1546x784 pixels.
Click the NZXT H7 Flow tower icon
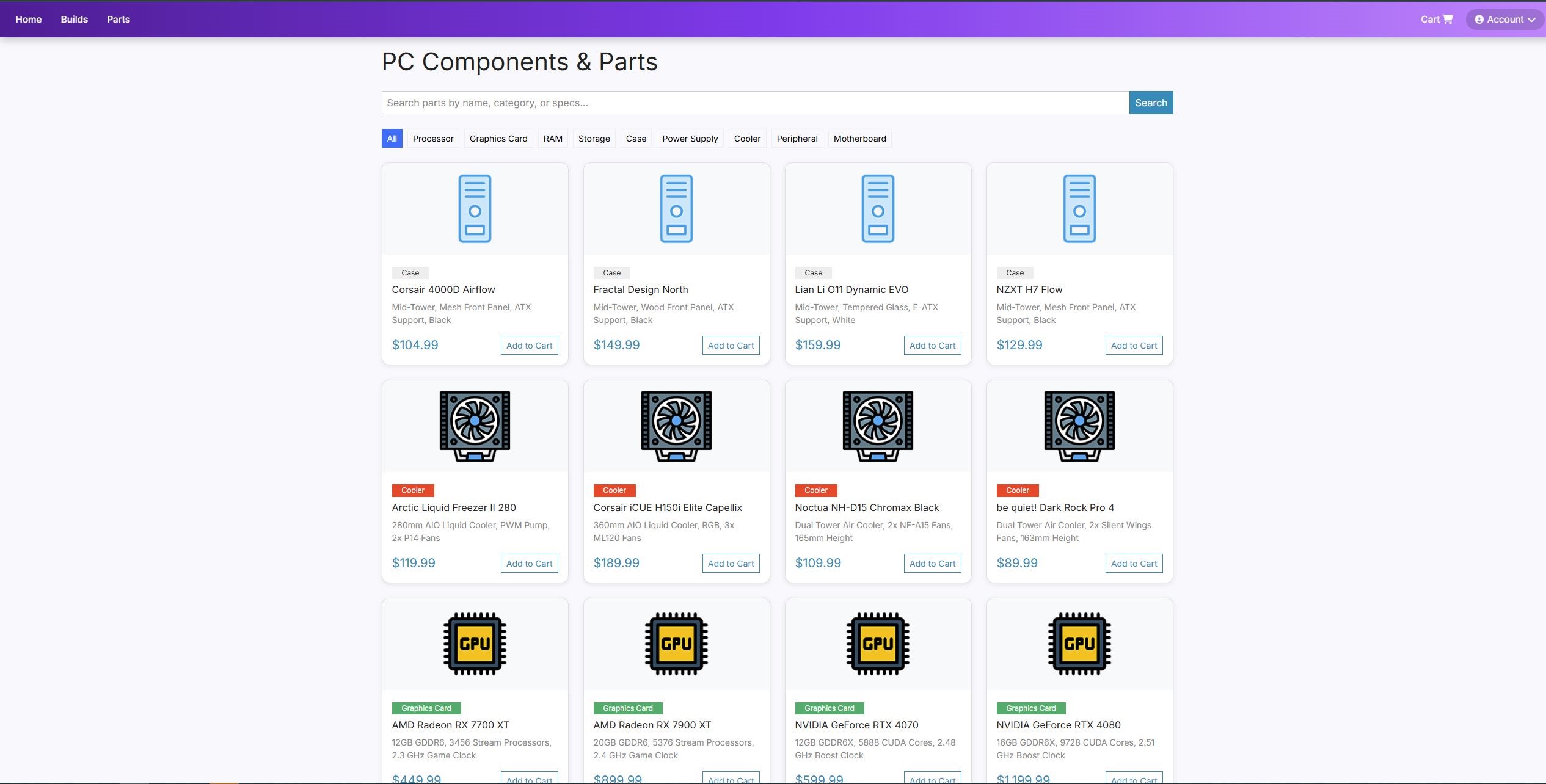pyautogui.click(x=1079, y=209)
